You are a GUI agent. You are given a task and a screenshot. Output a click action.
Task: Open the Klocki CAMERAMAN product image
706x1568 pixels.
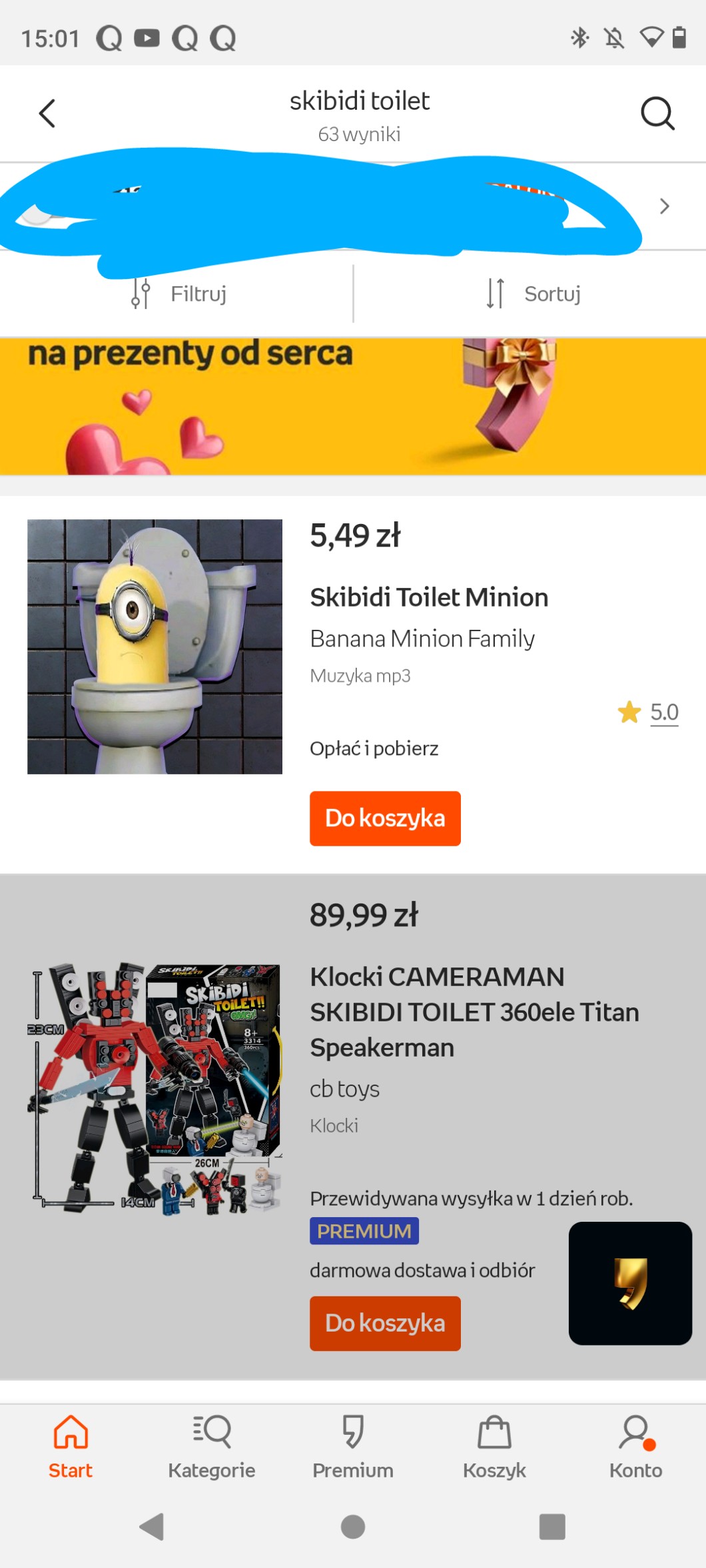(x=155, y=1089)
